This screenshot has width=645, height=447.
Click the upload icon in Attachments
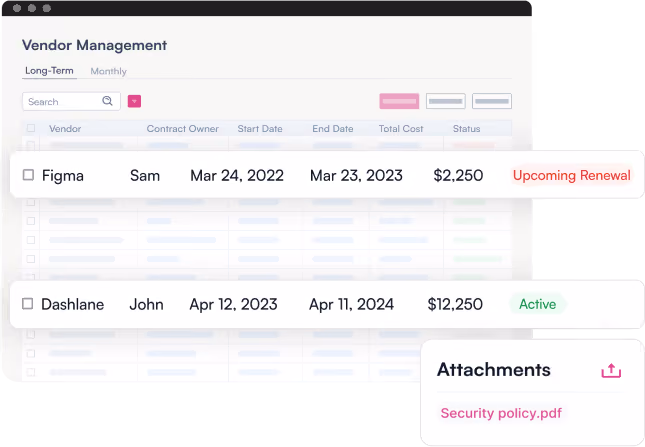pyautogui.click(x=611, y=370)
